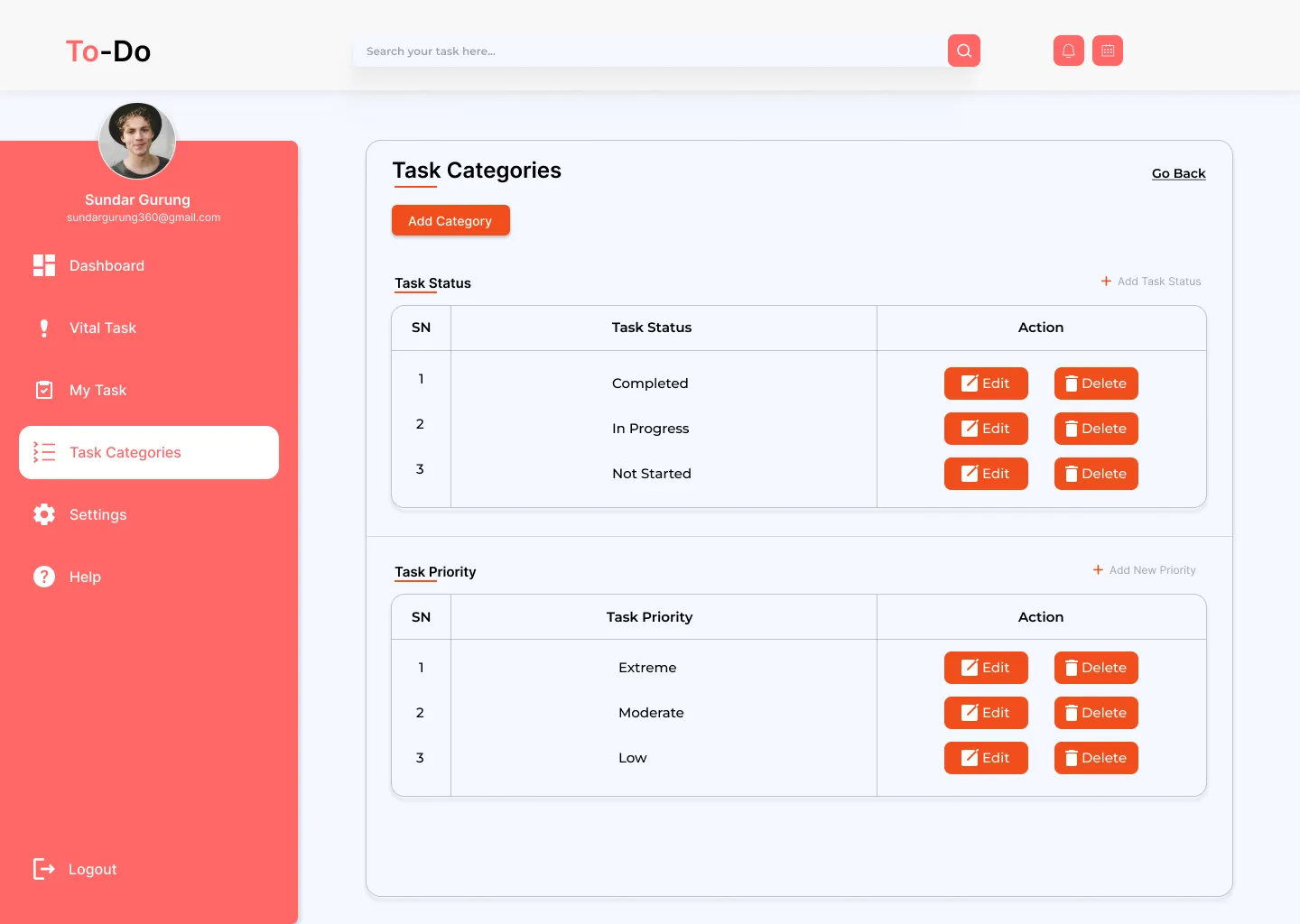1300x924 pixels.
Task: Open the calendar icon in header
Action: [x=1108, y=51]
